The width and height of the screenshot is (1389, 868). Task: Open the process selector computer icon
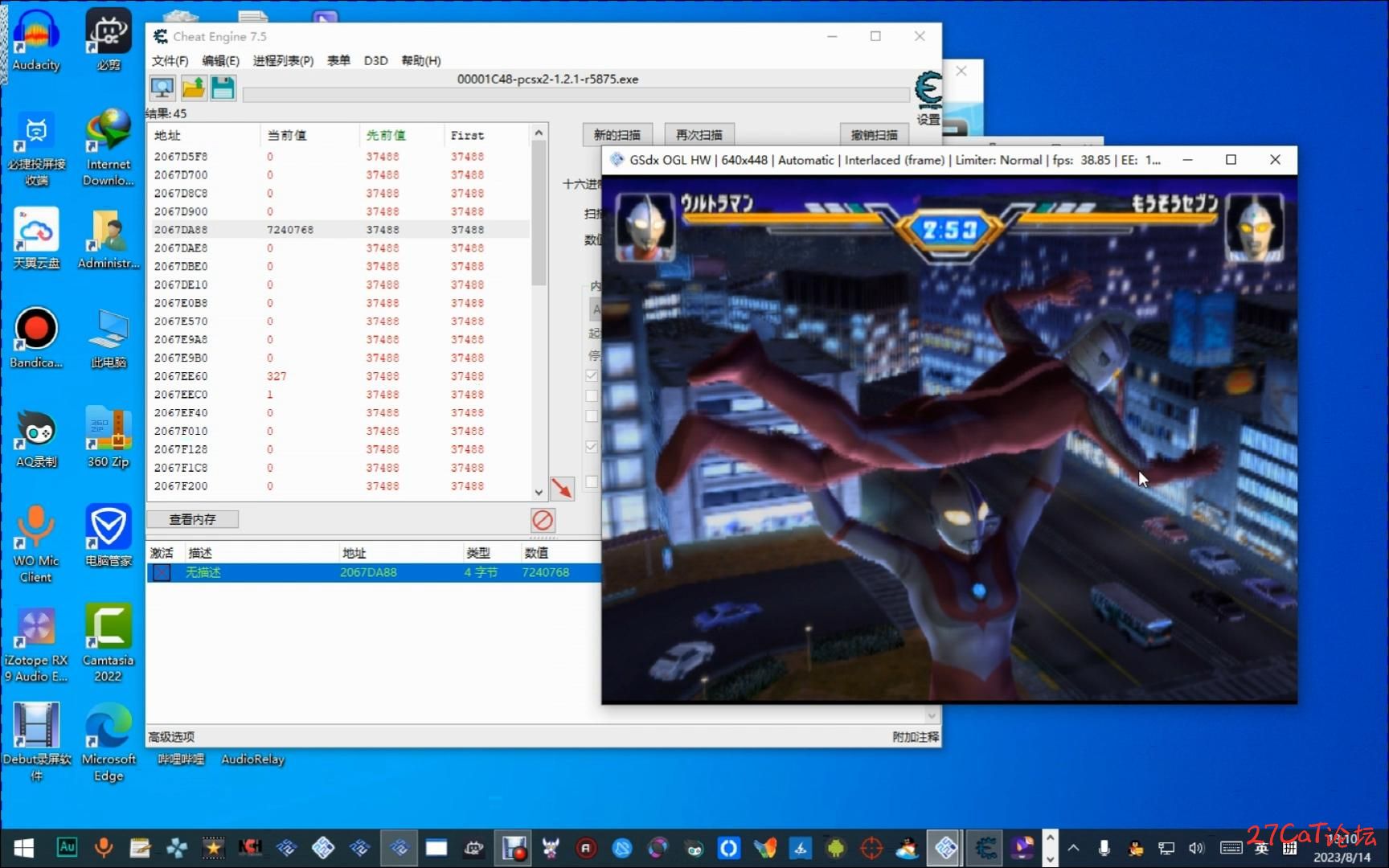pos(162,88)
